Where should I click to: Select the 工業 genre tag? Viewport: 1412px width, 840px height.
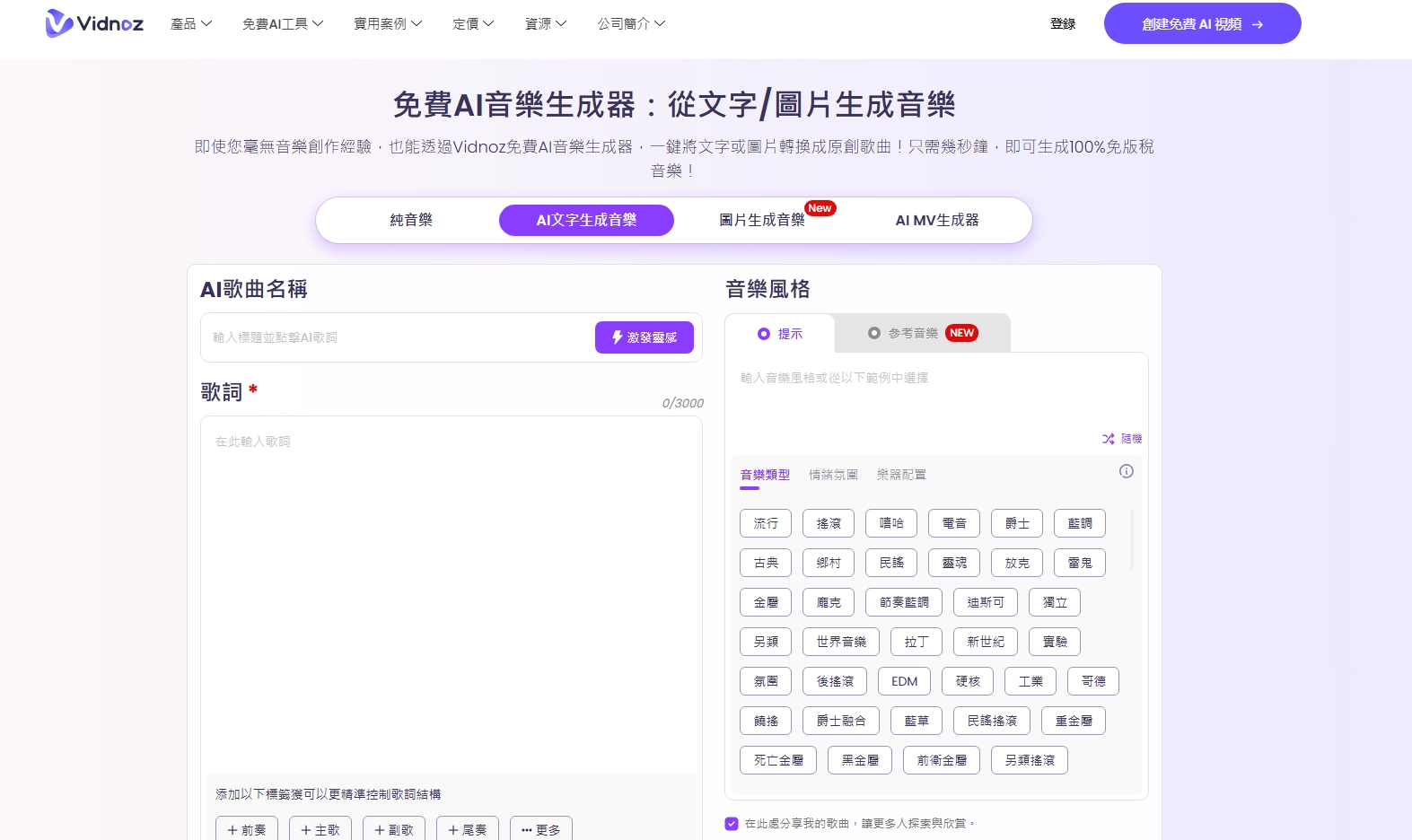[x=1030, y=681]
